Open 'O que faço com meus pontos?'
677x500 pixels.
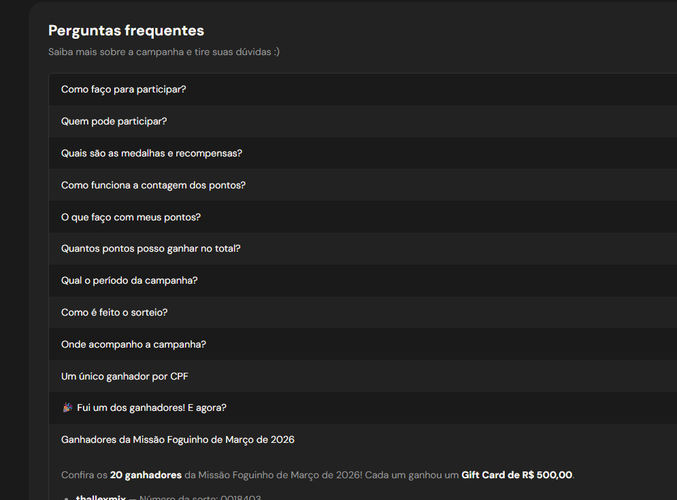tap(363, 217)
